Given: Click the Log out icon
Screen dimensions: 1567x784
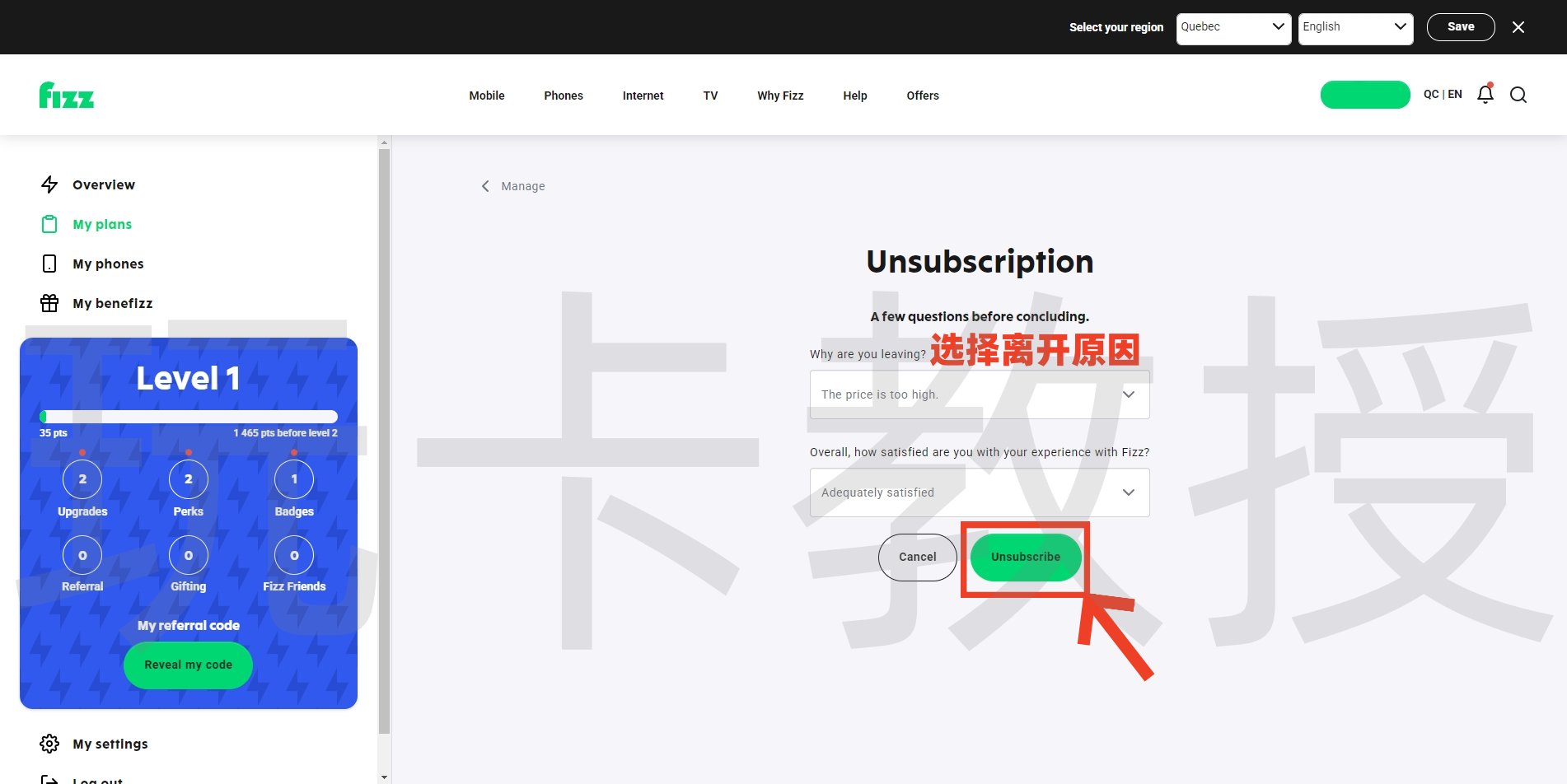Looking at the screenshot, I should 49,778.
